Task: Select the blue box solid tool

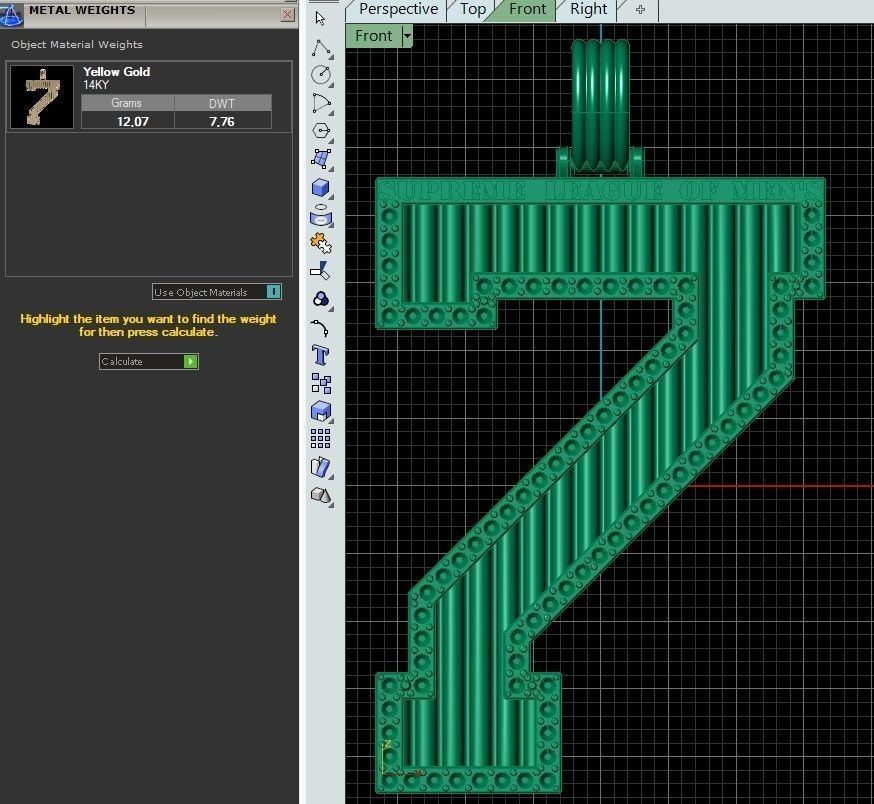Action: (321, 187)
